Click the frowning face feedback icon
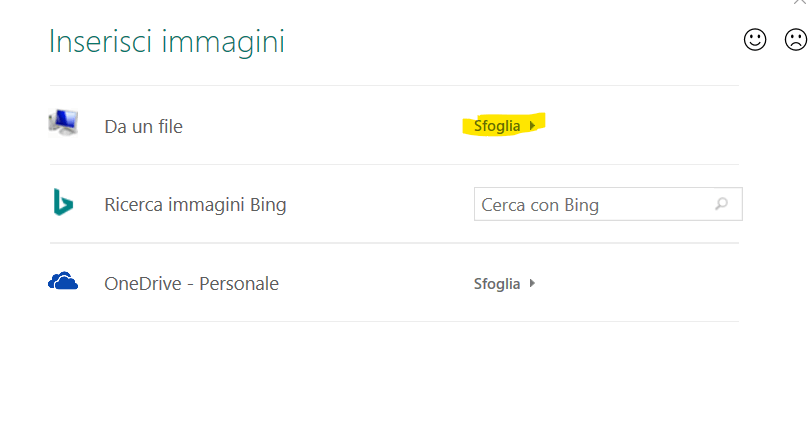811x447 pixels. coord(795,40)
